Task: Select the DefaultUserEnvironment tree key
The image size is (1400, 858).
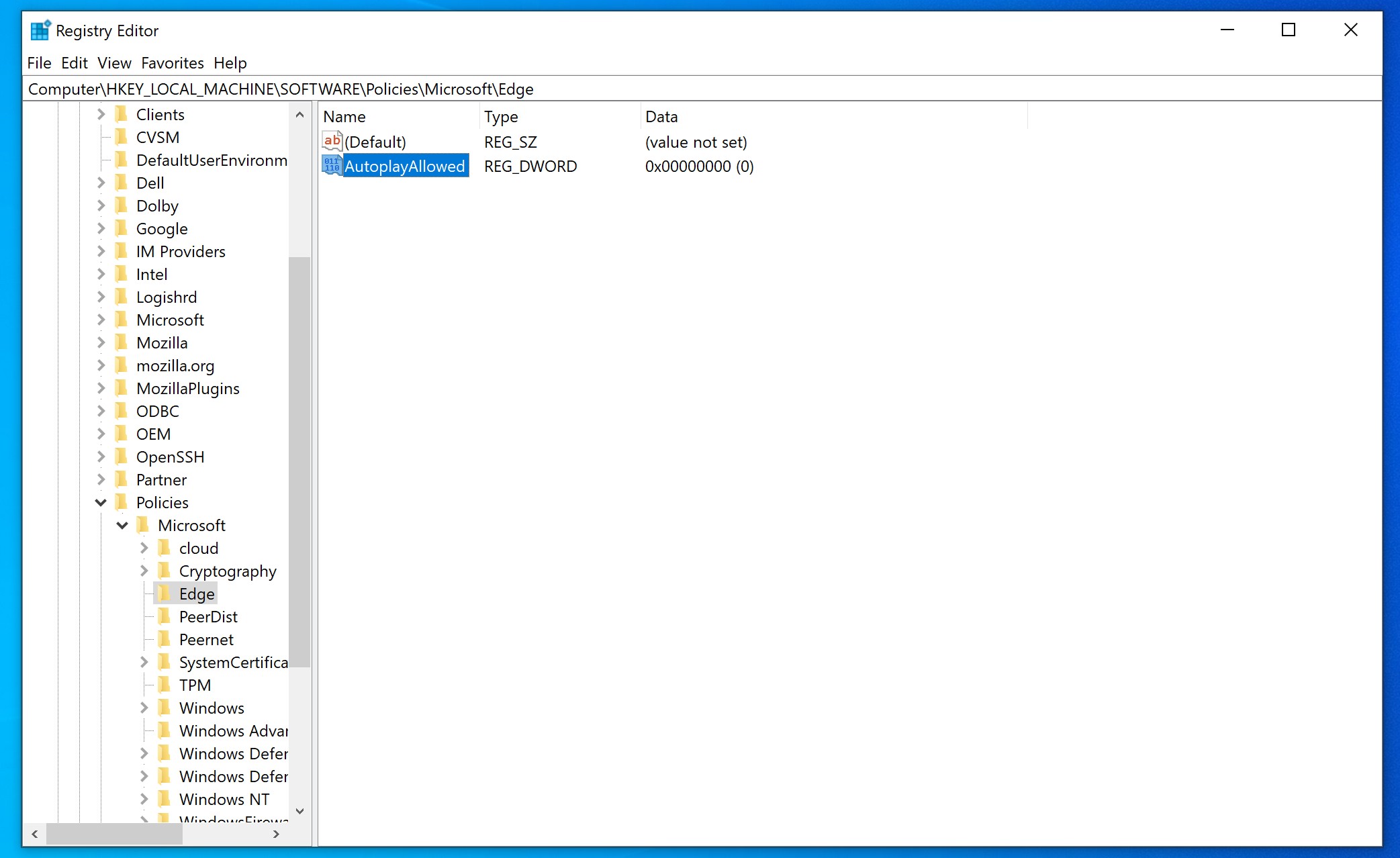Action: coord(212,160)
